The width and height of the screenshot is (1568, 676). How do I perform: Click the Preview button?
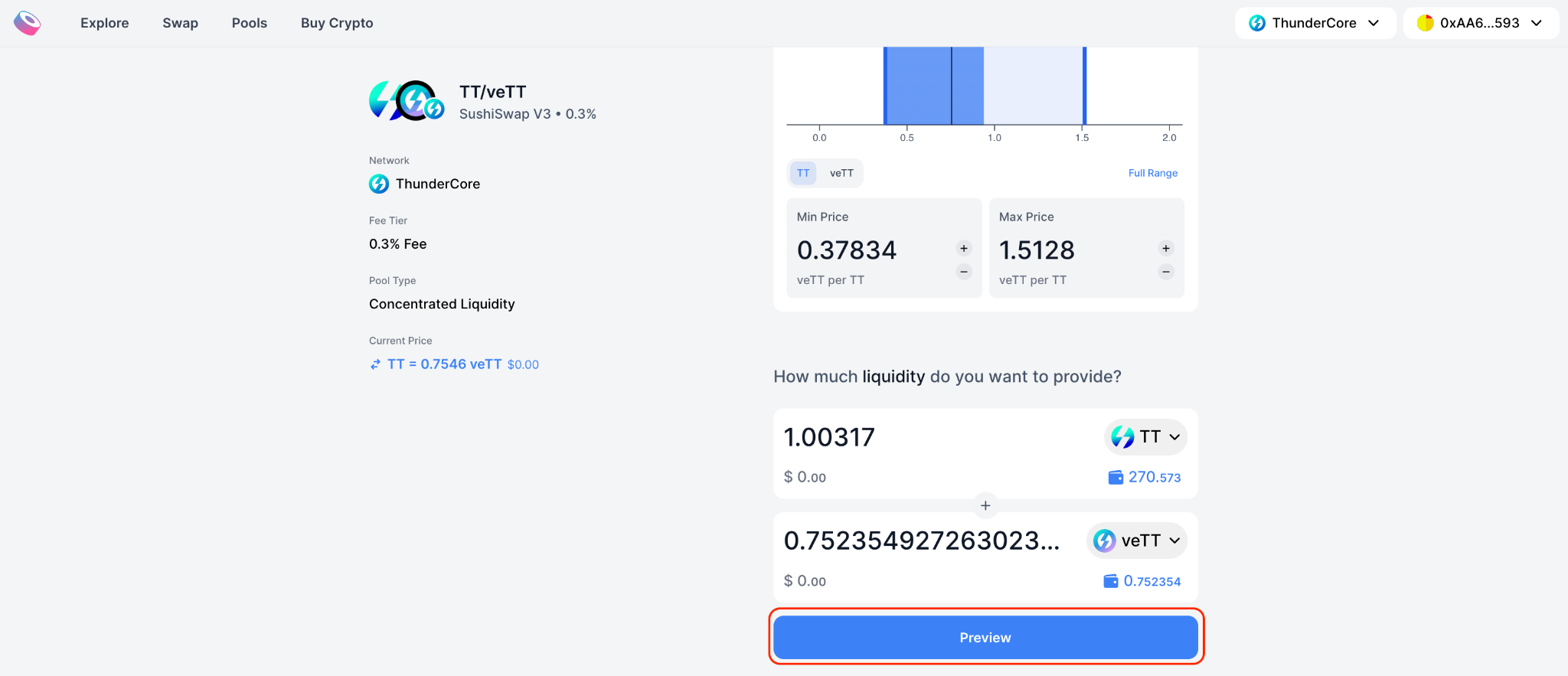(x=985, y=638)
